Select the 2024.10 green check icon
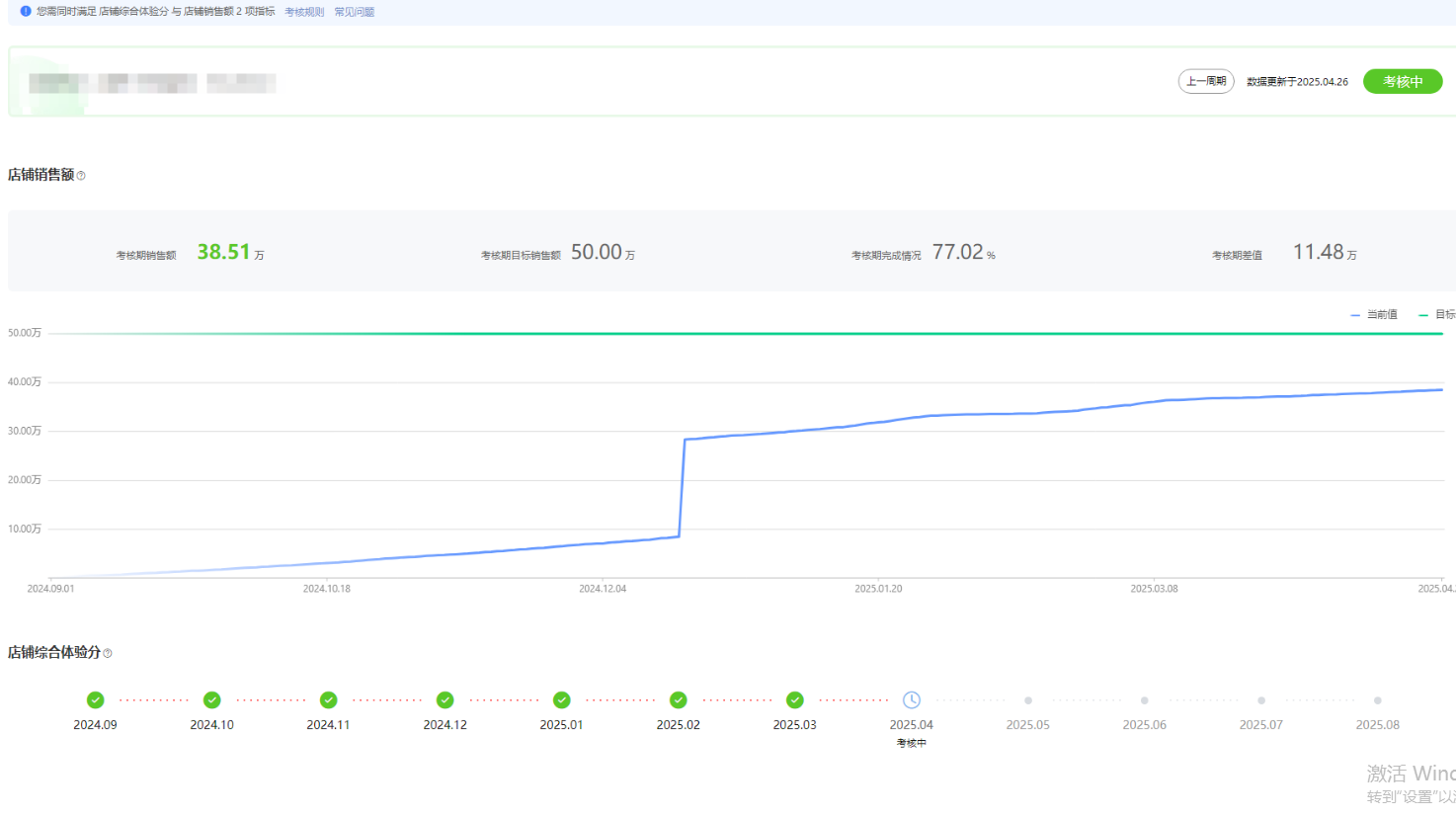Screen dimensions: 1456x818 click(x=212, y=700)
